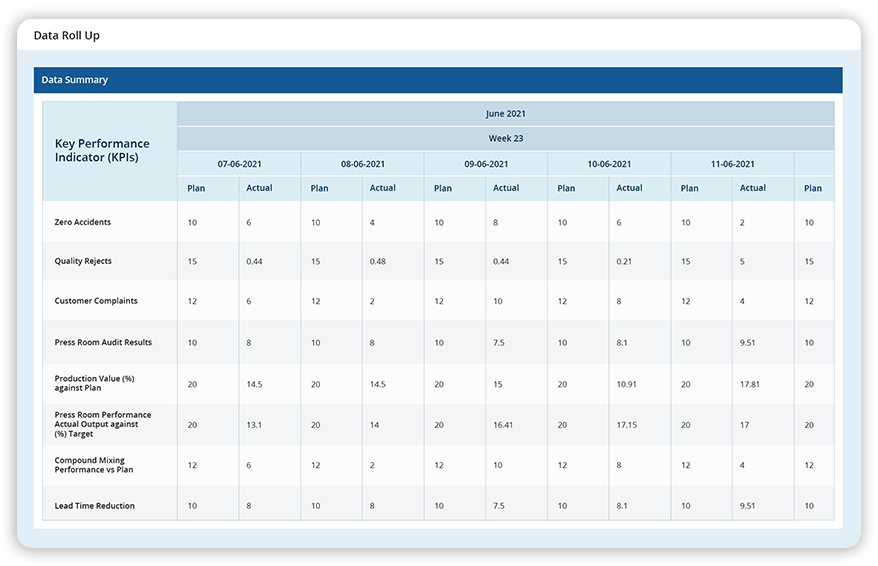Click Customer Complaints actual 10 on 09-06-2021
This screenshot has width=878, height=566.
498,301
